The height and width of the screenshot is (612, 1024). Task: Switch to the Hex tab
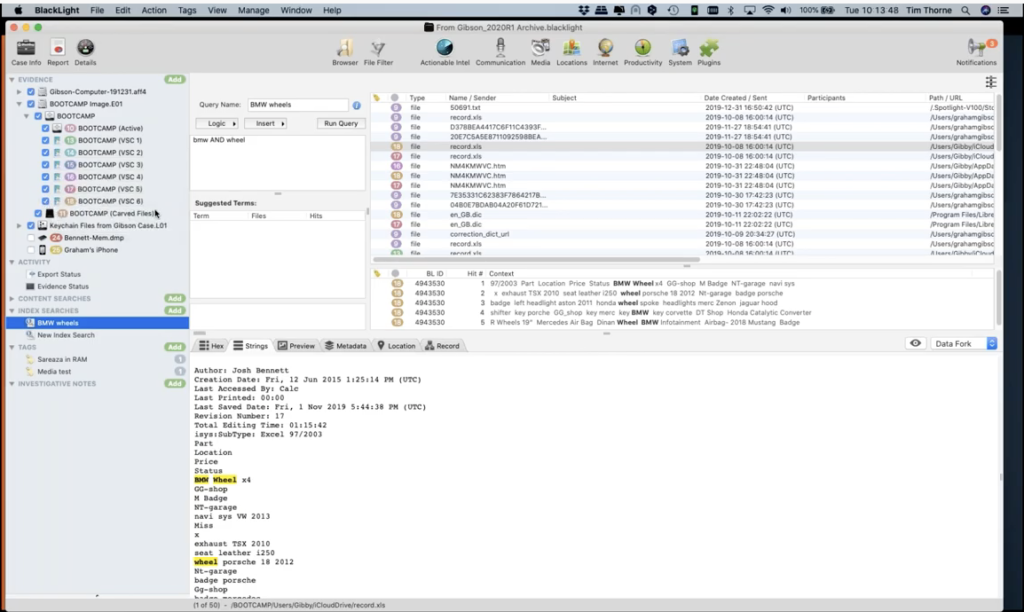pyautogui.click(x=211, y=346)
